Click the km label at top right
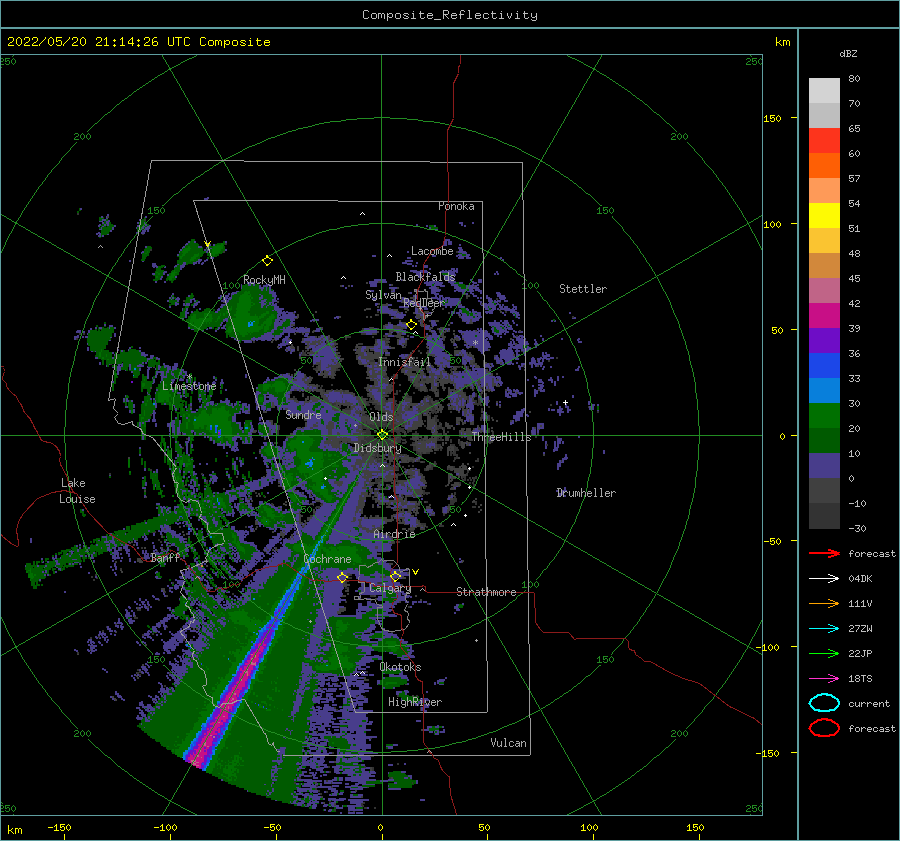Screen dimensions: 900x841 [x=782, y=42]
